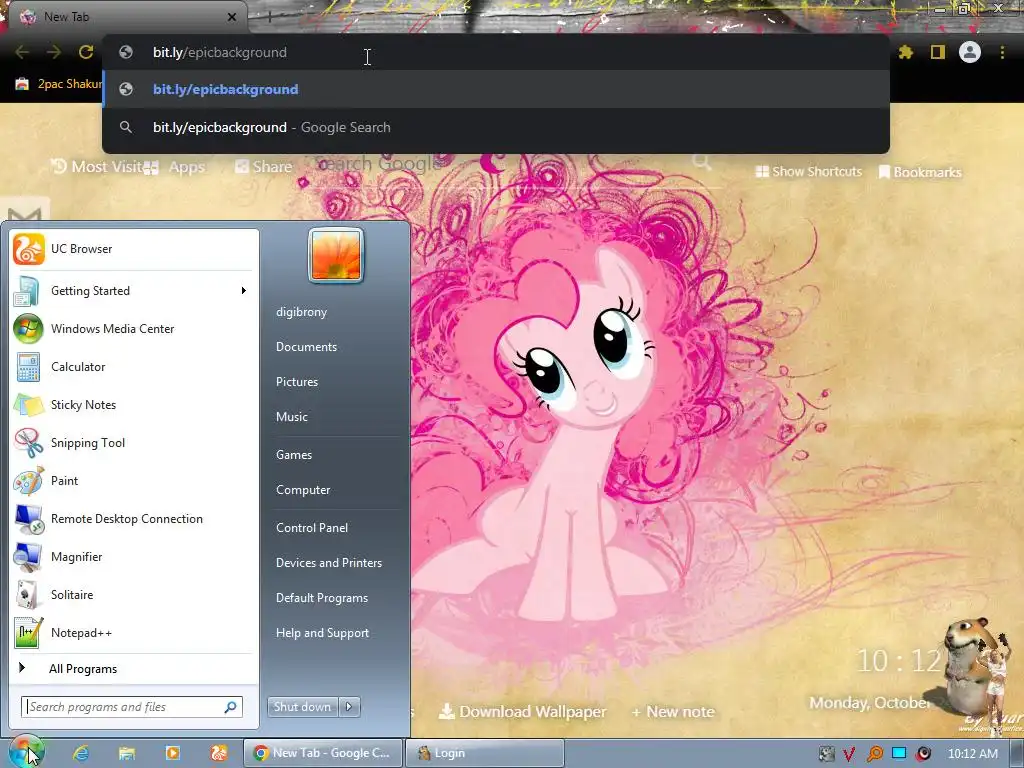
Task: Open Internet Explorer from taskbar
Action: pyautogui.click(x=81, y=753)
